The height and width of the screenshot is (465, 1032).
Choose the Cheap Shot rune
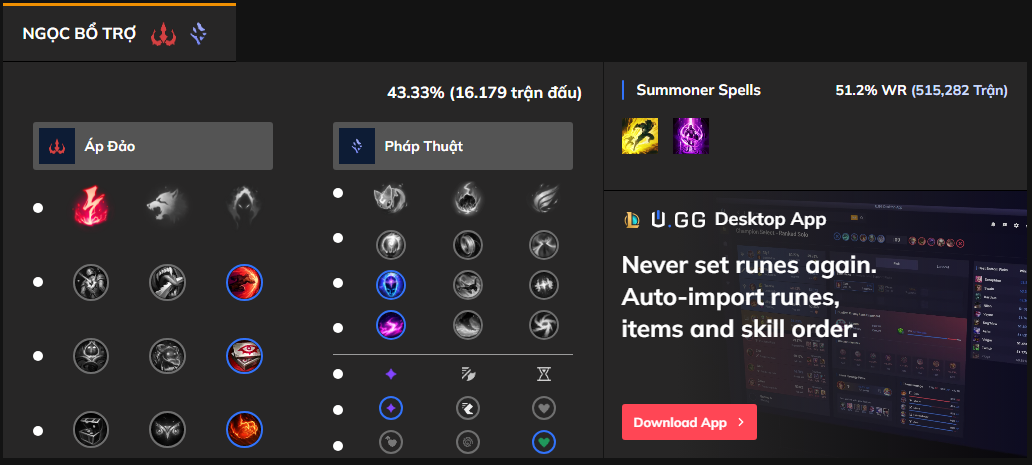[x=91, y=282]
